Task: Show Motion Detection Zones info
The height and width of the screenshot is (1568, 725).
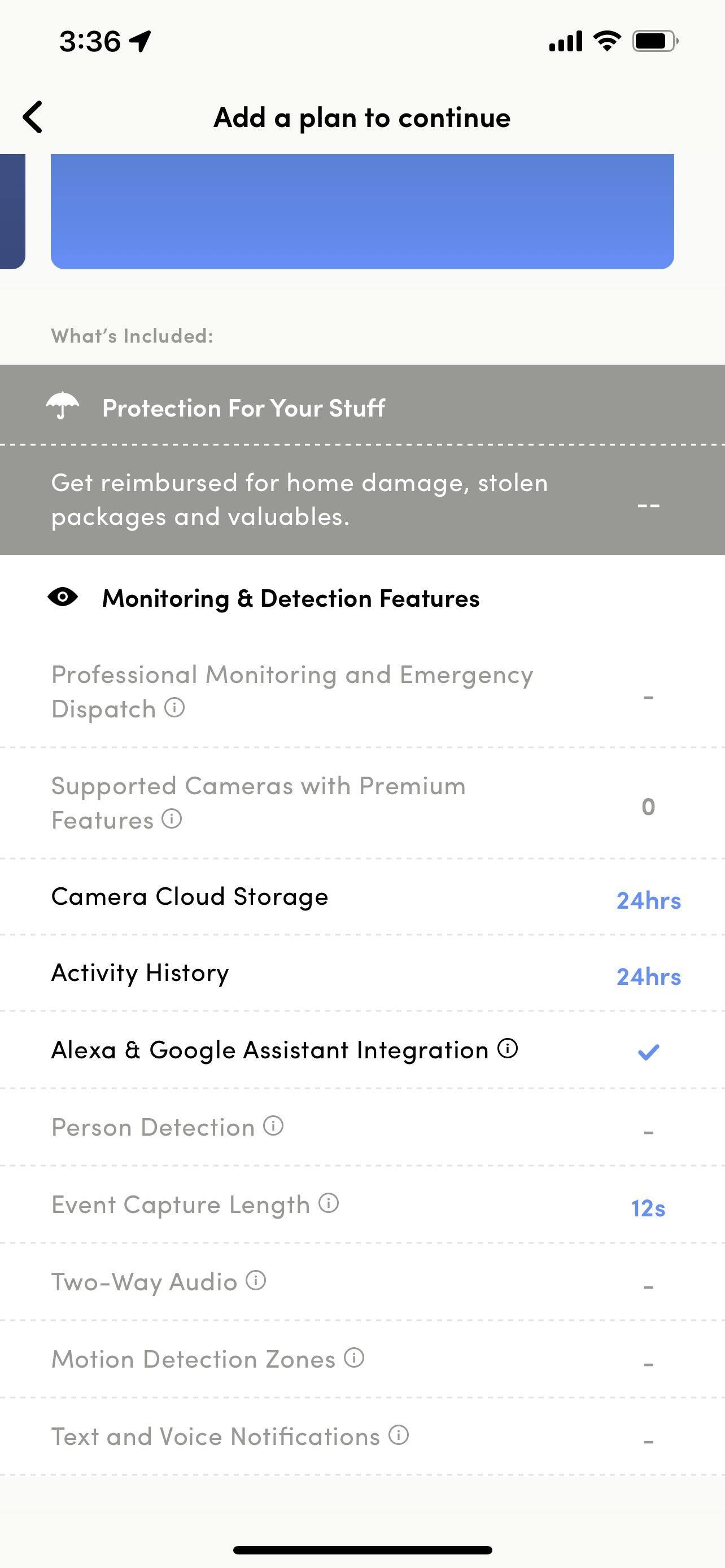Action: (x=354, y=1357)
